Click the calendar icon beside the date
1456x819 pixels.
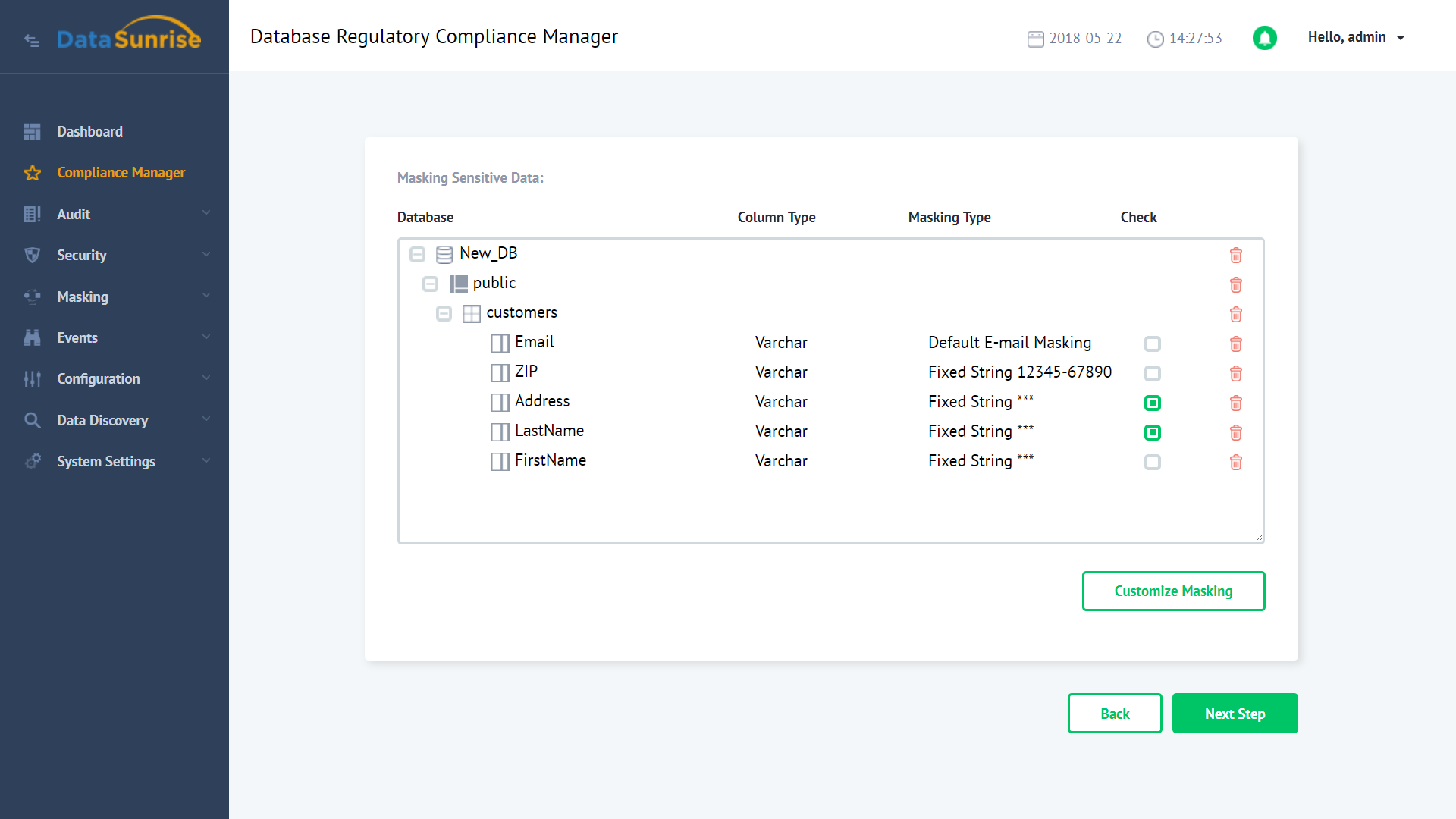[1035, 39]
